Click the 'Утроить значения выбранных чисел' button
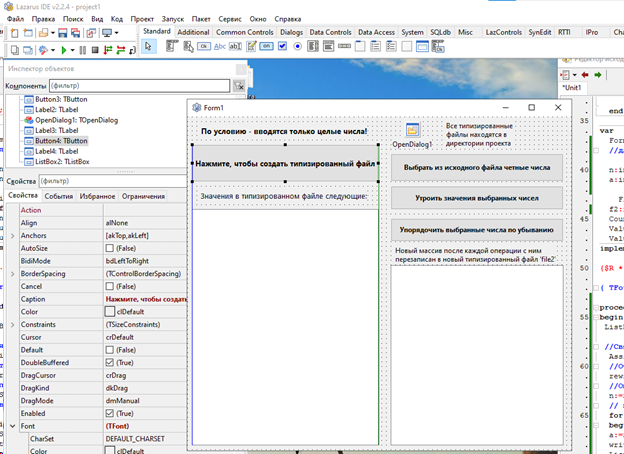The width and height of the screenshot is (624, 454). tap(476, 198)
